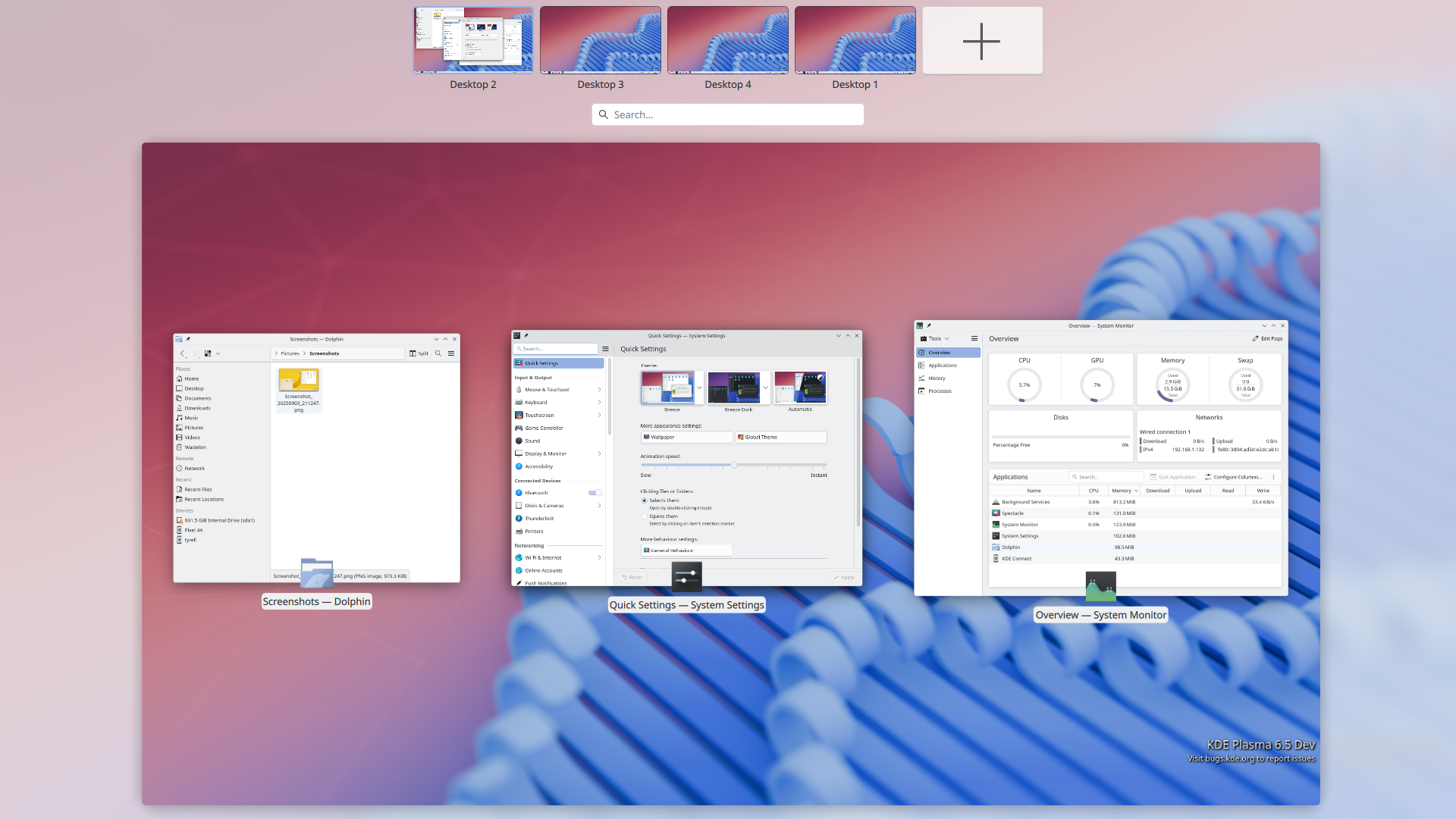
Task: Click the add new desktop plus button
Action: (982, 41)
